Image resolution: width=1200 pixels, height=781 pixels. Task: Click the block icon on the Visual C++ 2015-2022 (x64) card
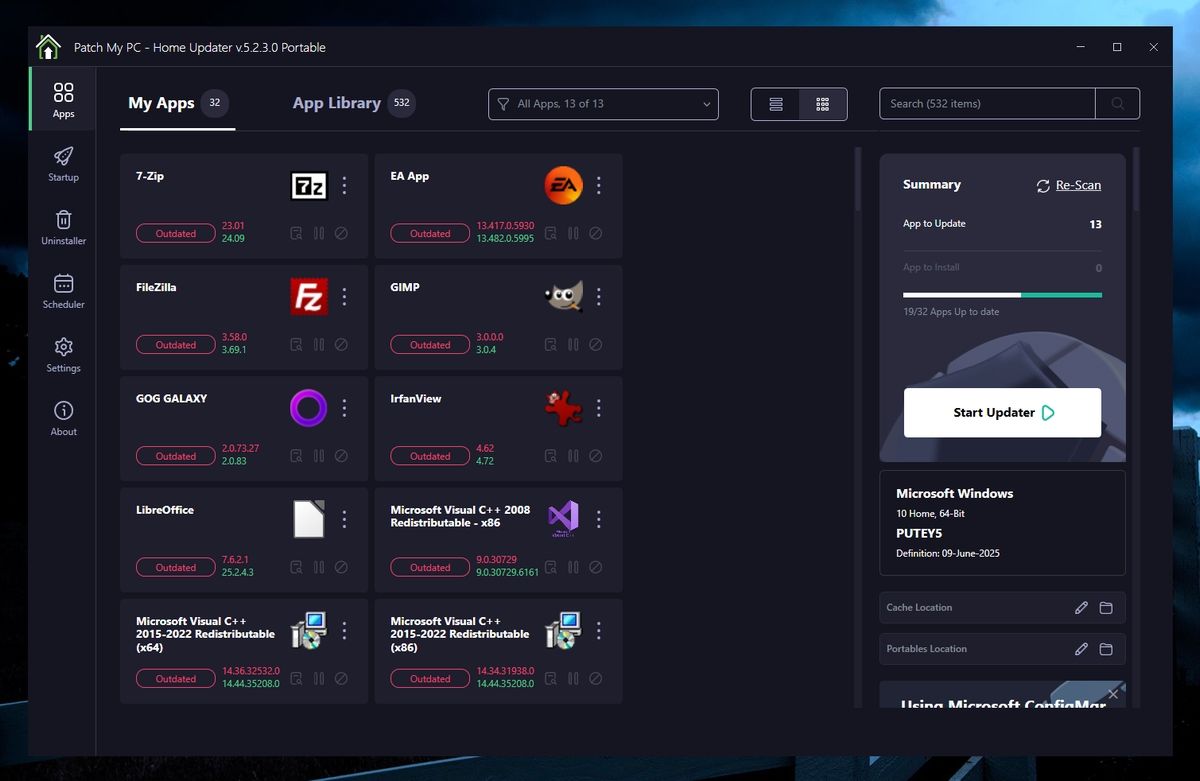341,678
